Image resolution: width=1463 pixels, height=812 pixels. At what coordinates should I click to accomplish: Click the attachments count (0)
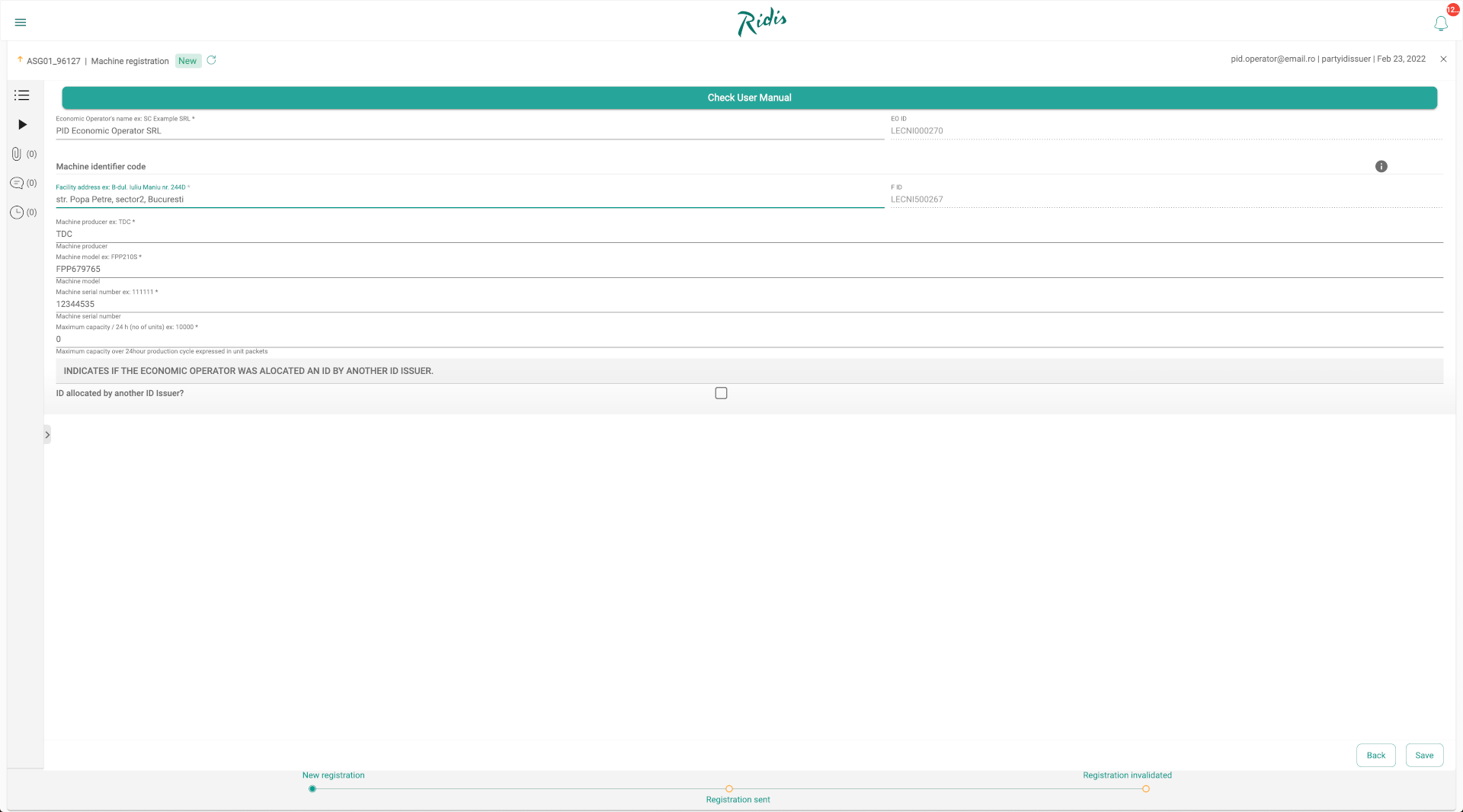tap(31, 154)
